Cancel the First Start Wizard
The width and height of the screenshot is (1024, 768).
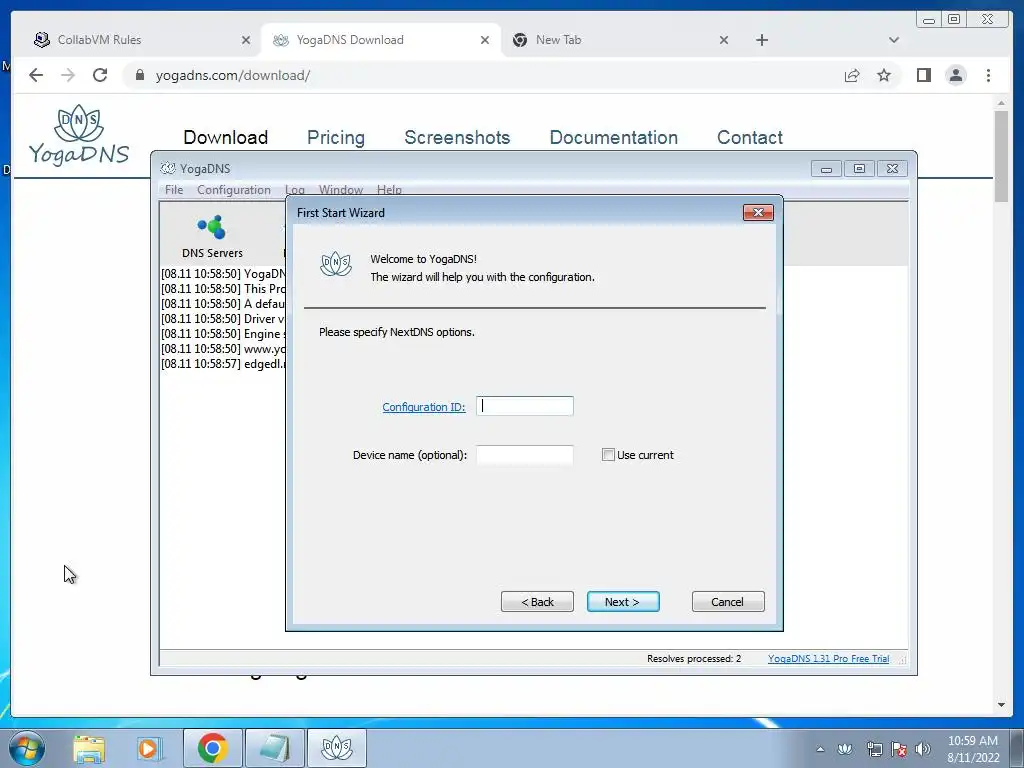point(728,601)
